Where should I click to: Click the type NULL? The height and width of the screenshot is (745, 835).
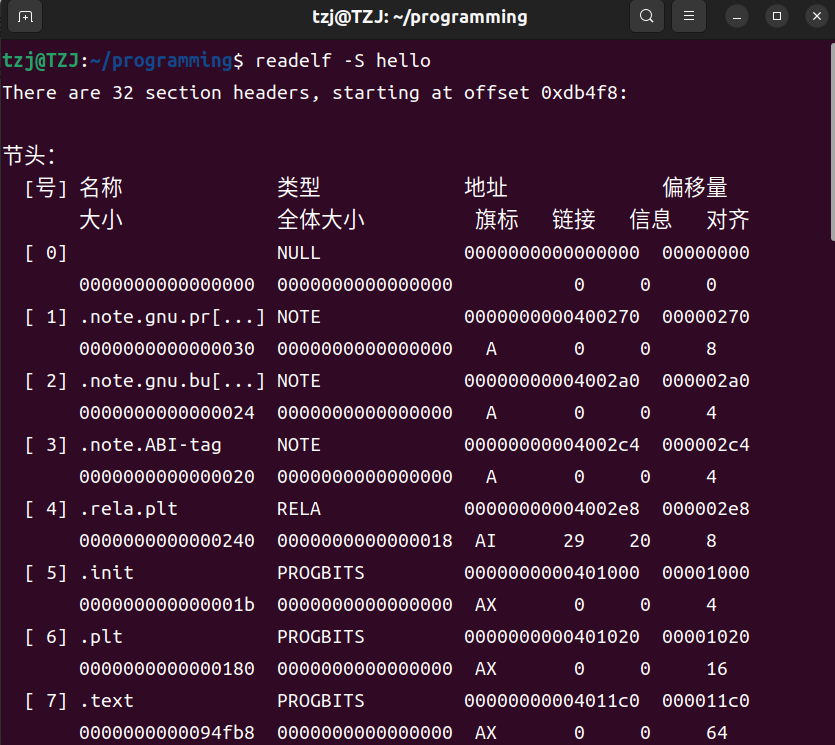click(299, 253)
